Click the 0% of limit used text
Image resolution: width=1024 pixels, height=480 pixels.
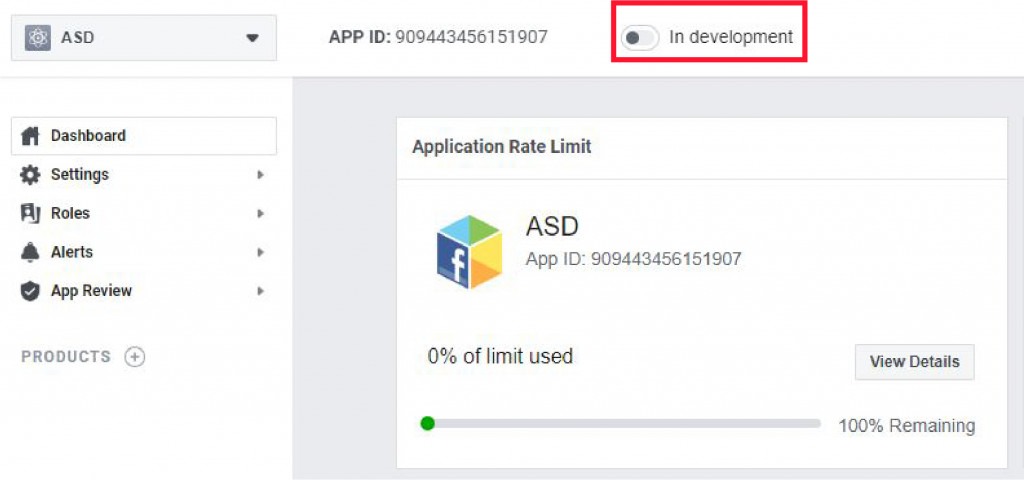coord(500,357)
